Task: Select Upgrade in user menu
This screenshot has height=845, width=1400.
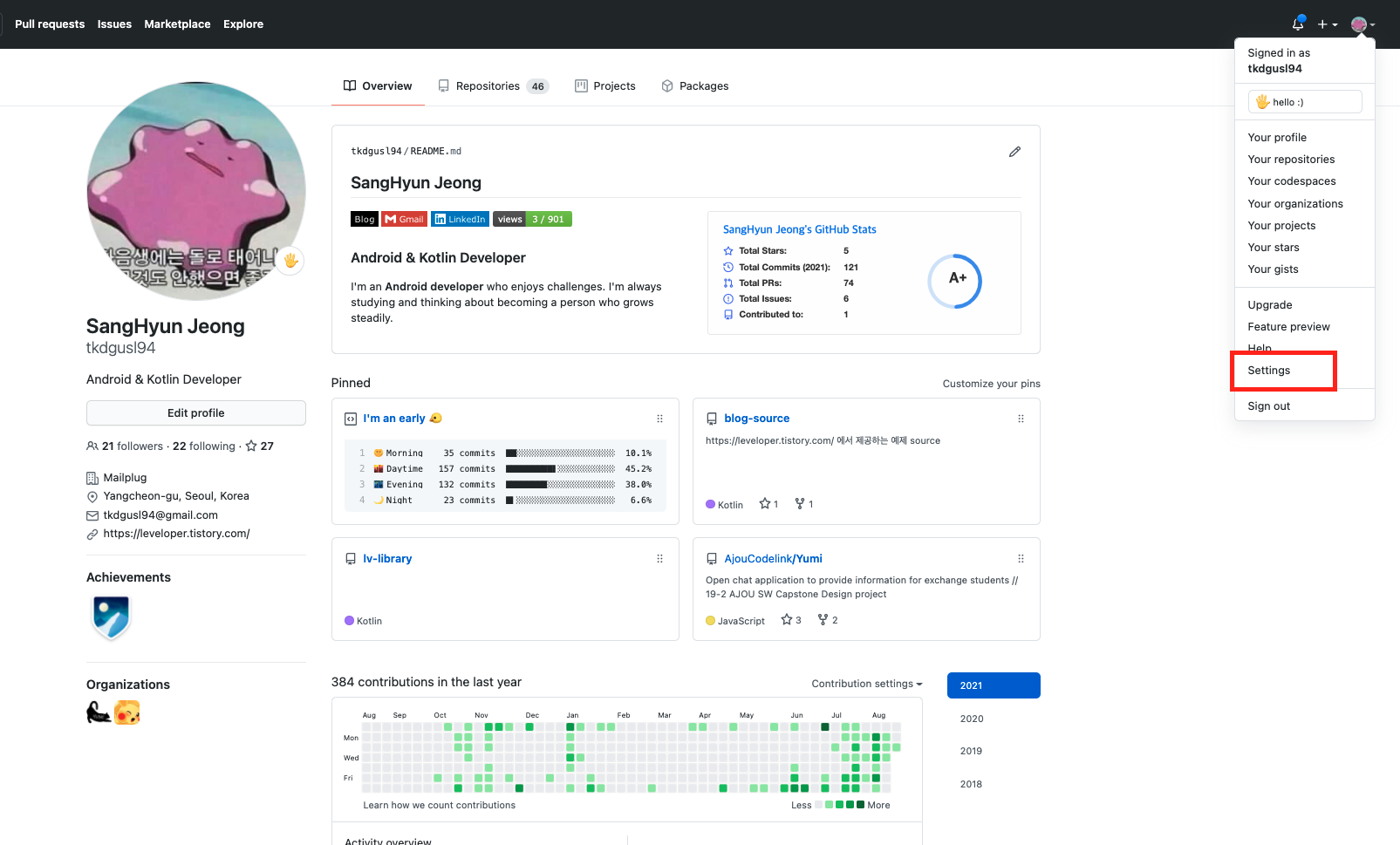Action: [1305, 305]
